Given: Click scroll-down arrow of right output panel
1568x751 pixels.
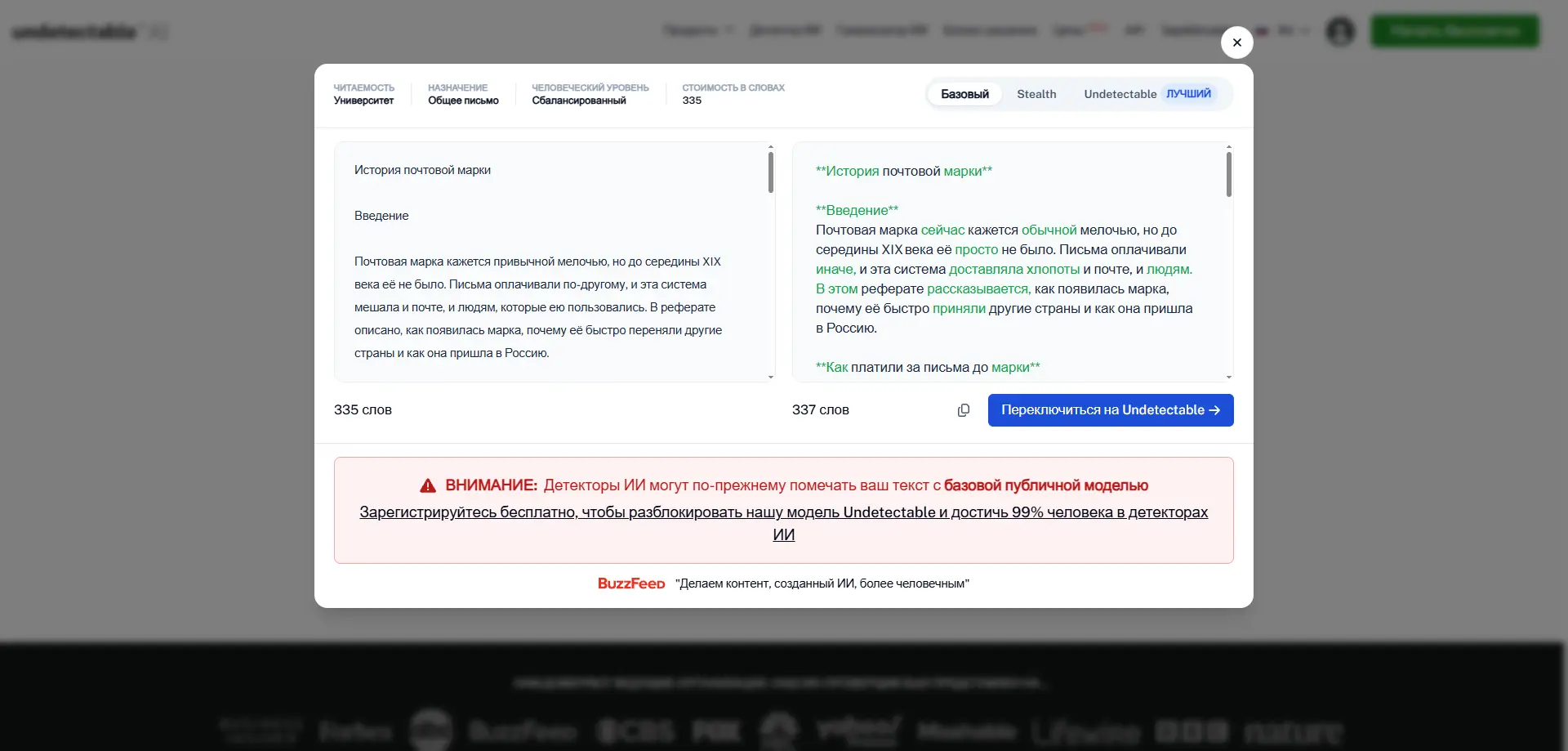Looking at the screenshot, I should click(1228, 377).
